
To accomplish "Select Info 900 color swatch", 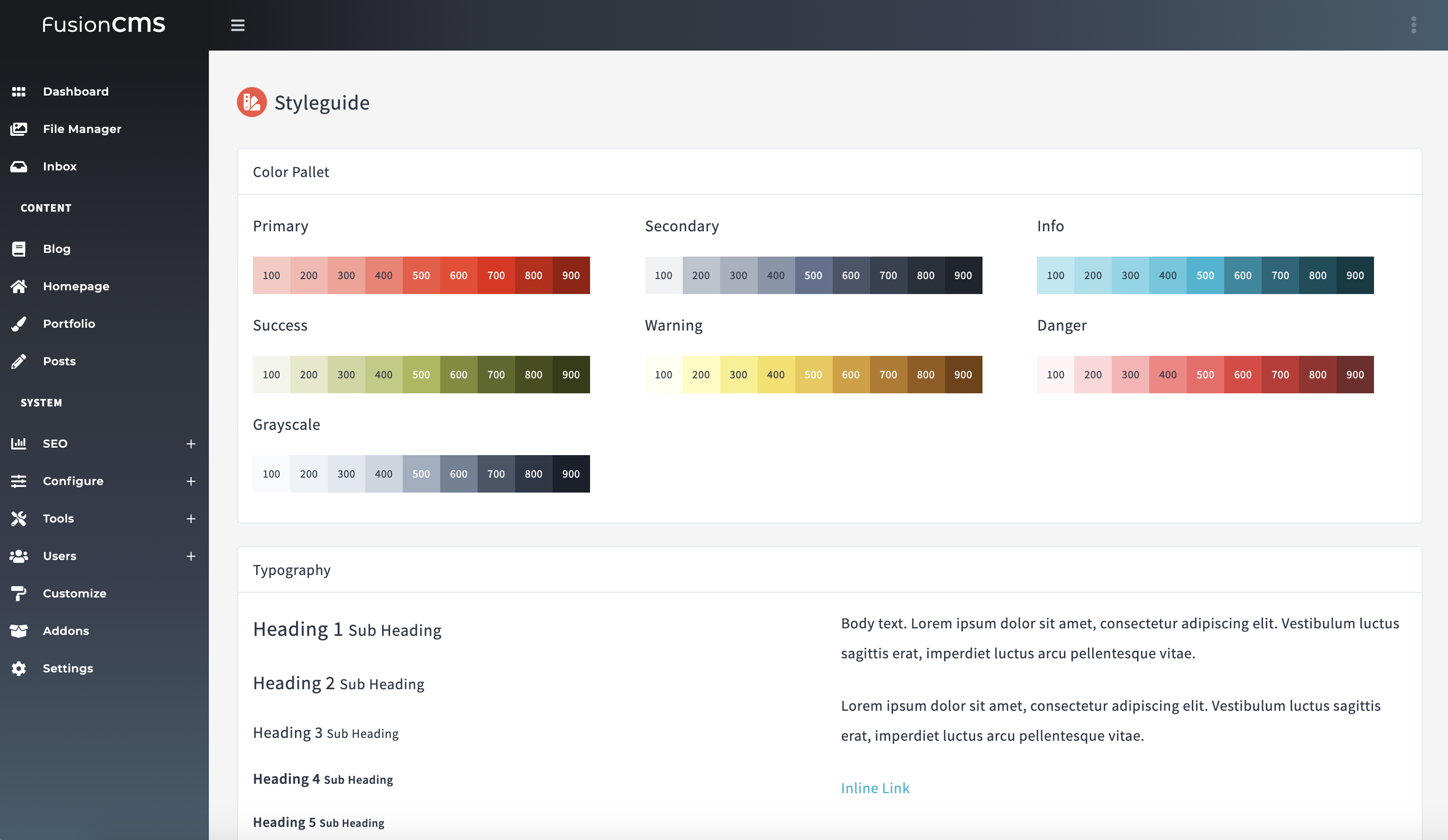I will point(1355,275).
